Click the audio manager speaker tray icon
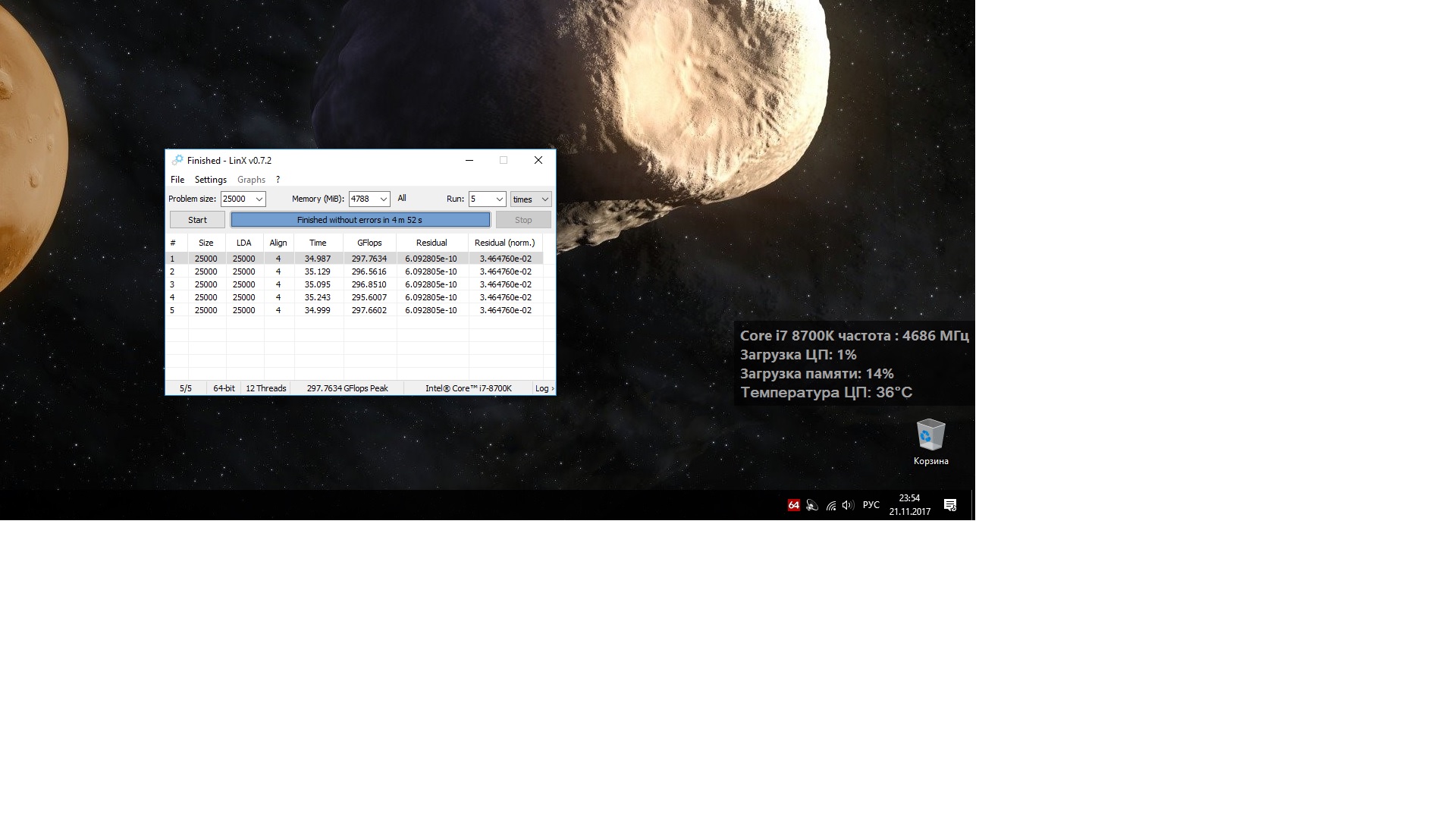 tap(812, 505)
